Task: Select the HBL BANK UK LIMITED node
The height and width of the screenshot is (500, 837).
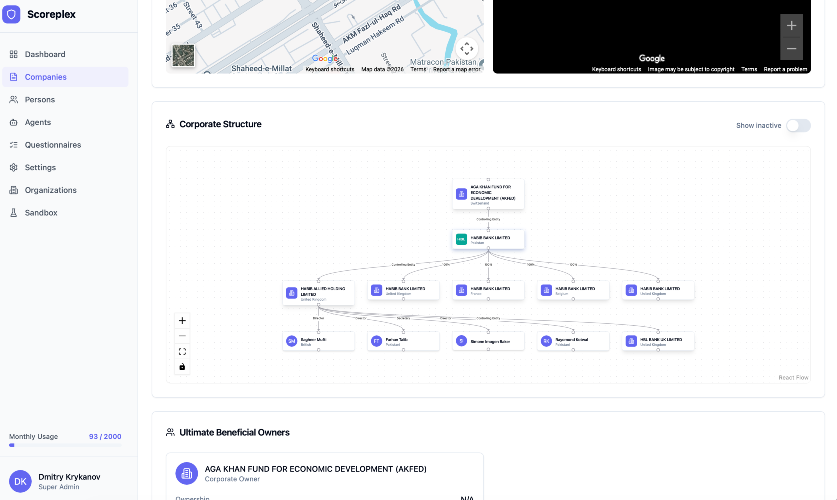Action: point(658,341)
